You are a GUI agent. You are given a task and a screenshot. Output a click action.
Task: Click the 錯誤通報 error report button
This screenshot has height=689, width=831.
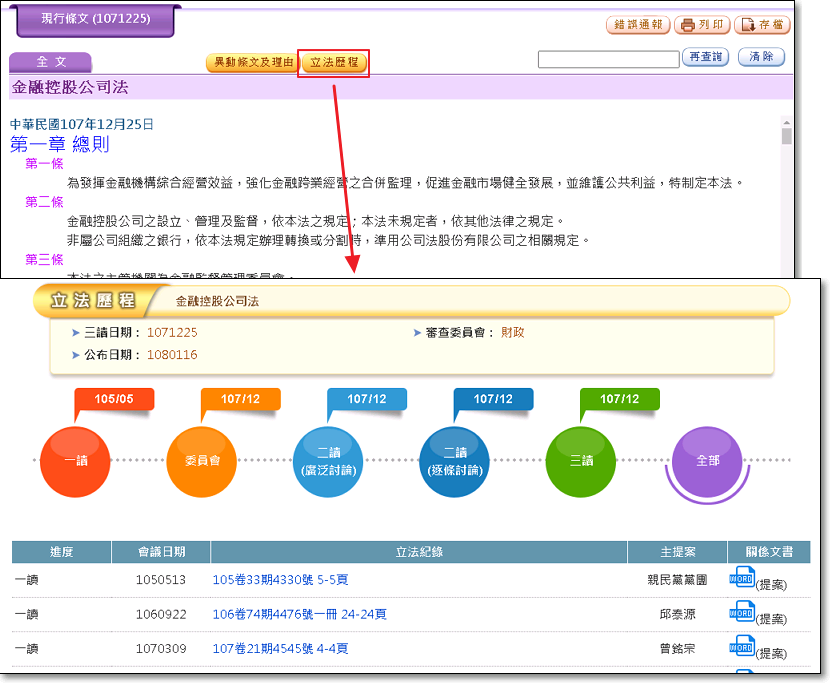coord(637,25)
